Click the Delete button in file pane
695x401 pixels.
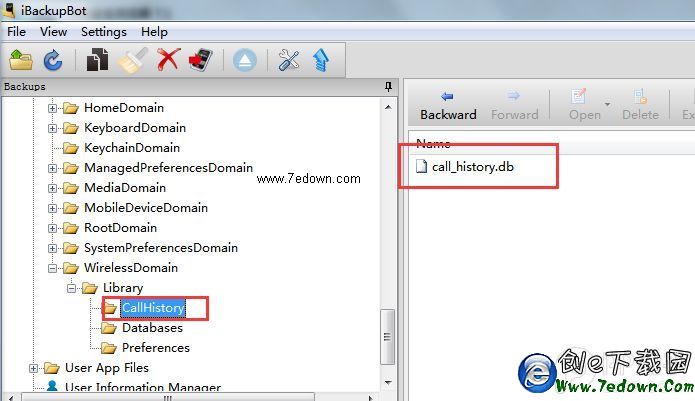[640, 105]
